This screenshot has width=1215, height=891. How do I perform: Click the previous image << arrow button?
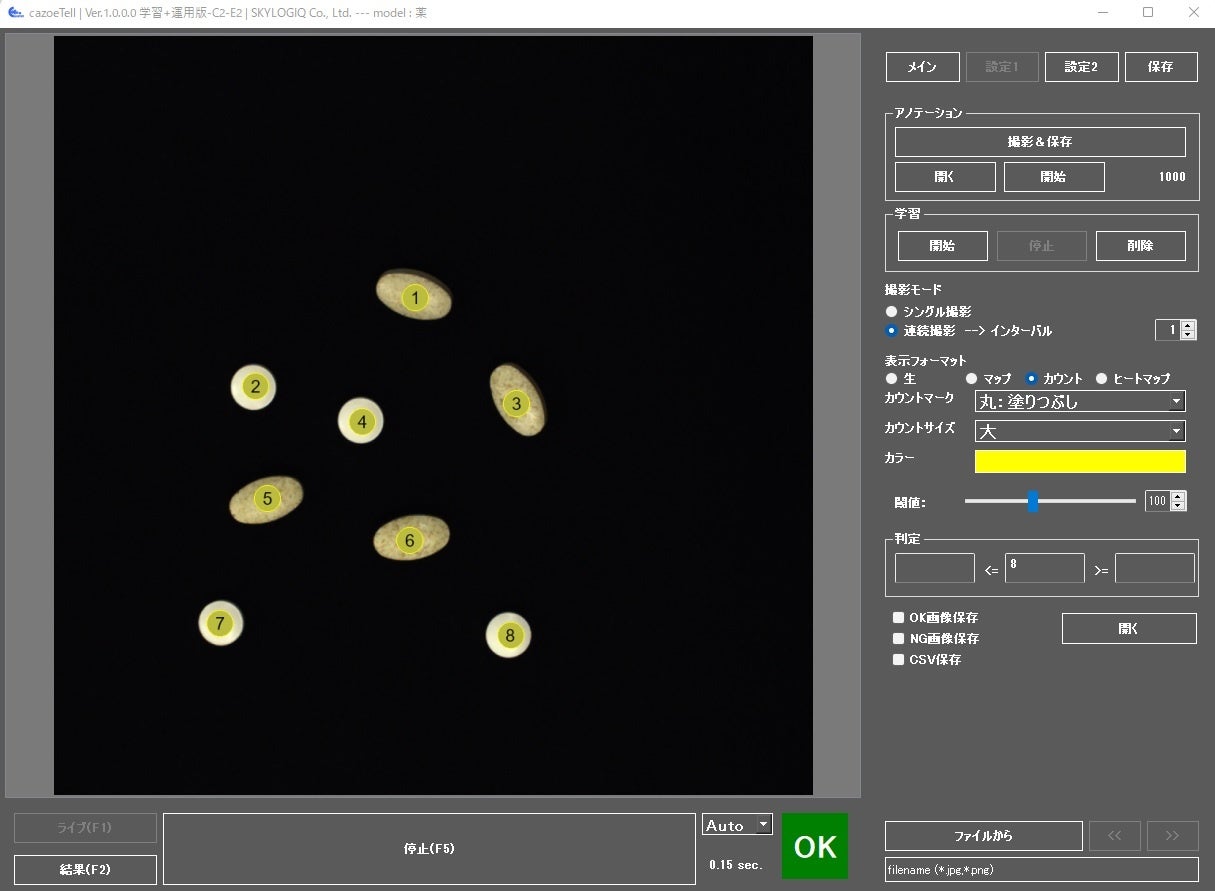[x=1114, y=836]
